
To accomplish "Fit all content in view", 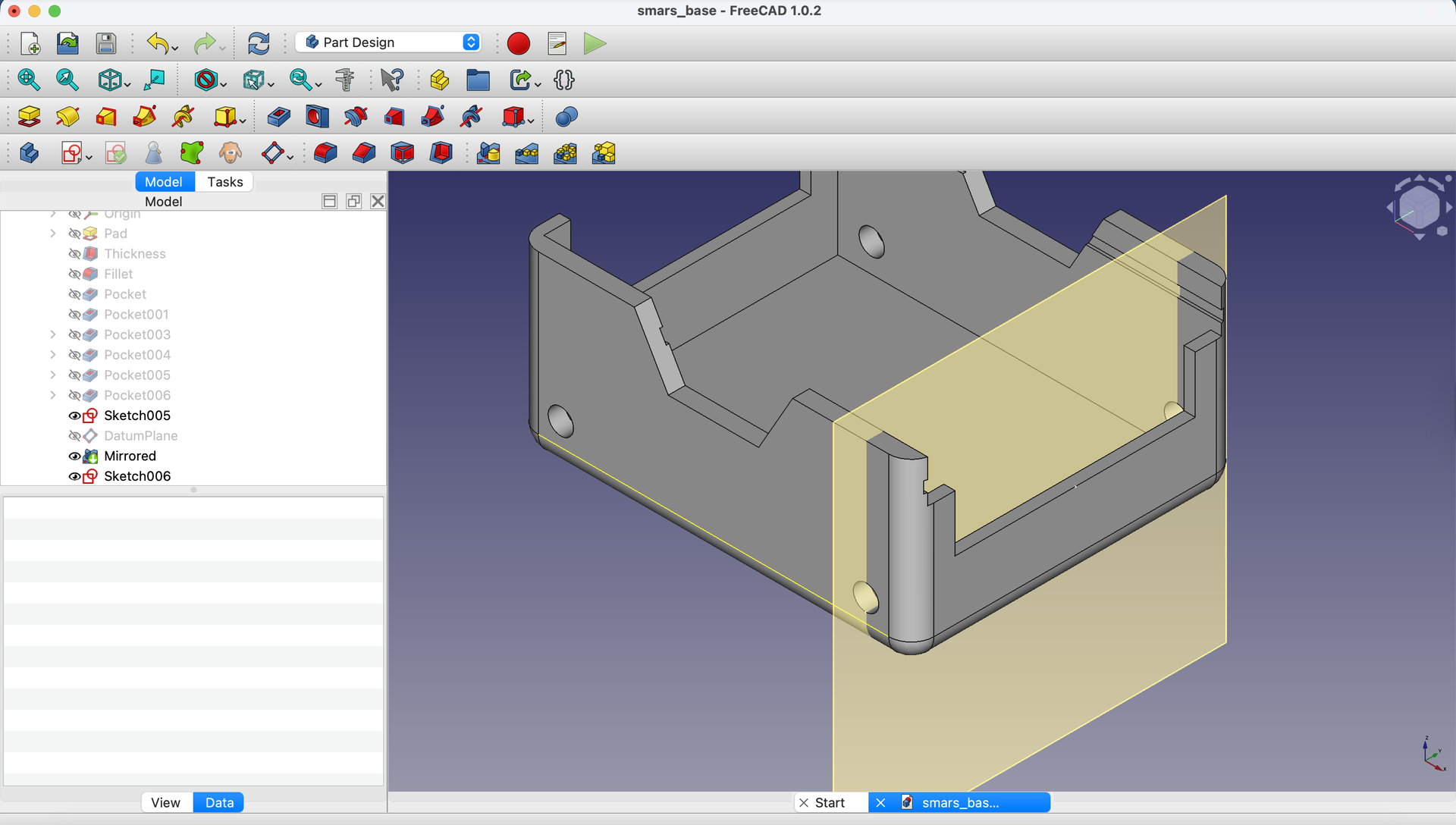I will (x=29, y=80).
